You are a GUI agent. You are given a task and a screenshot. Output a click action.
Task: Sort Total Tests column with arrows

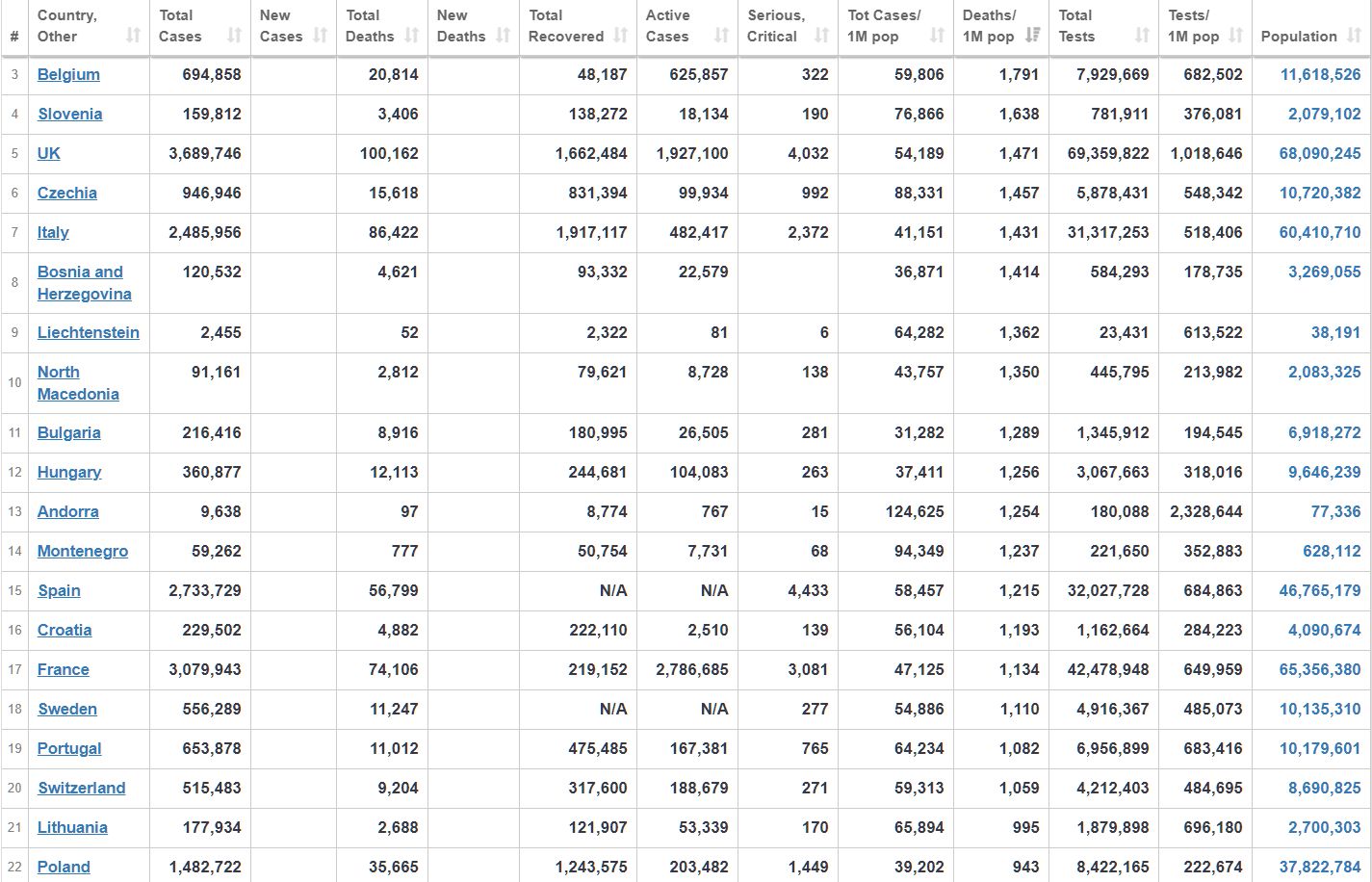[x=1142, y=36]
